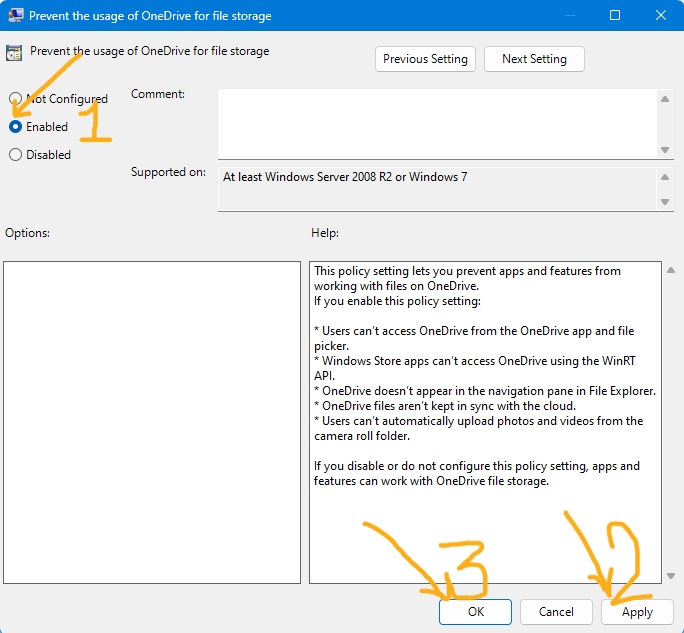This screenshot has height=633, width=684.
Task: Click the Help pane scroll up arrow
Action: [671, 270]
